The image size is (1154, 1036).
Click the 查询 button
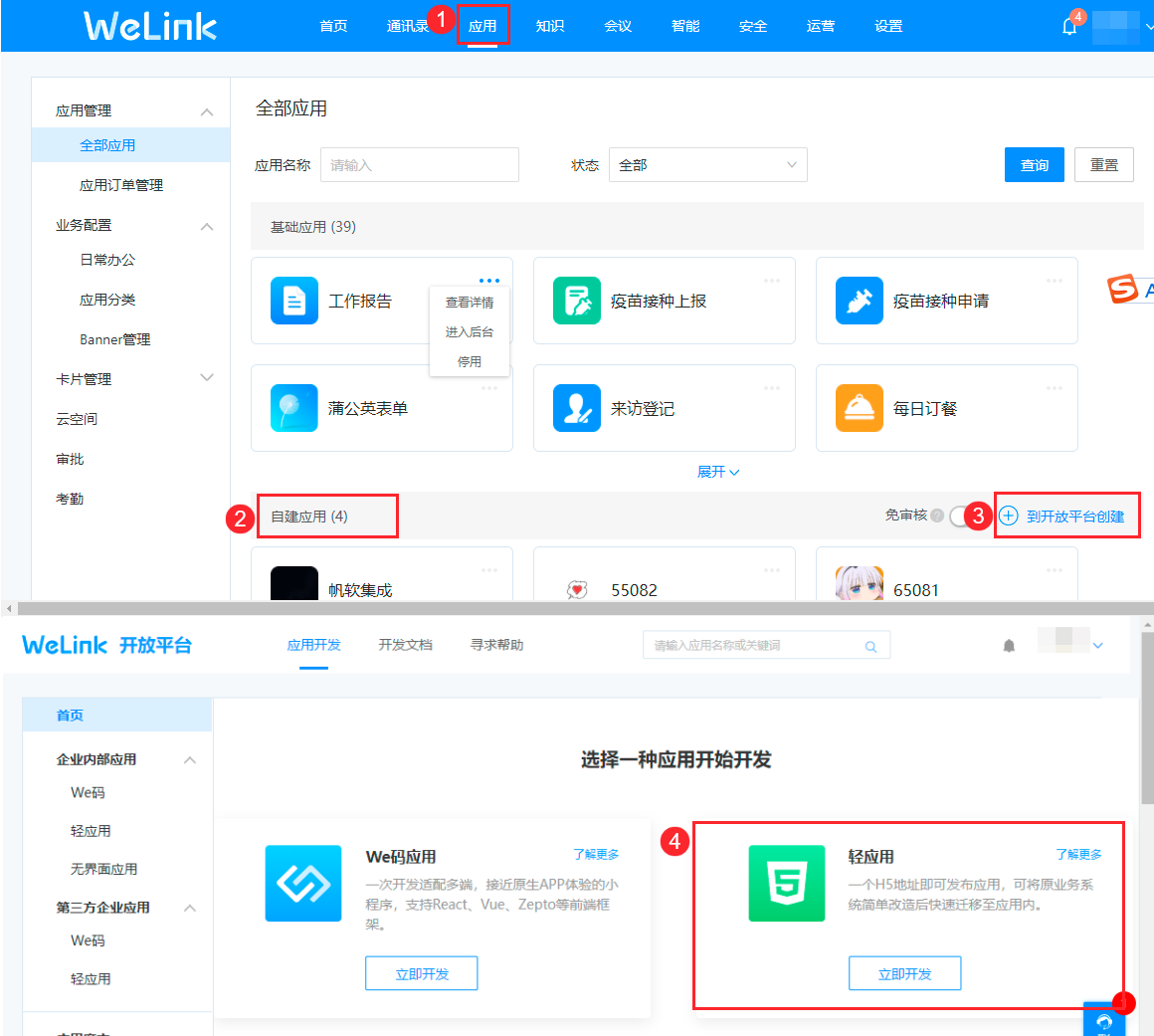(1034, 165)
